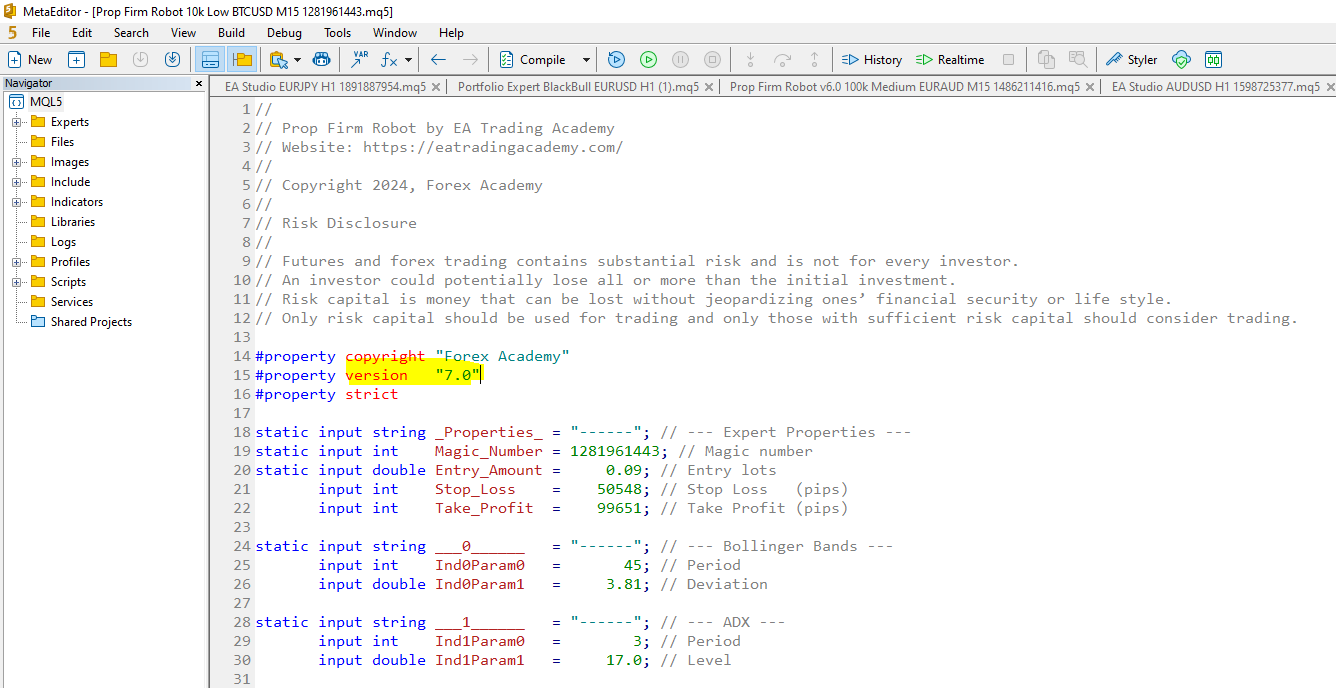
Task: Start profiling on History data
Action: point(872,60)
